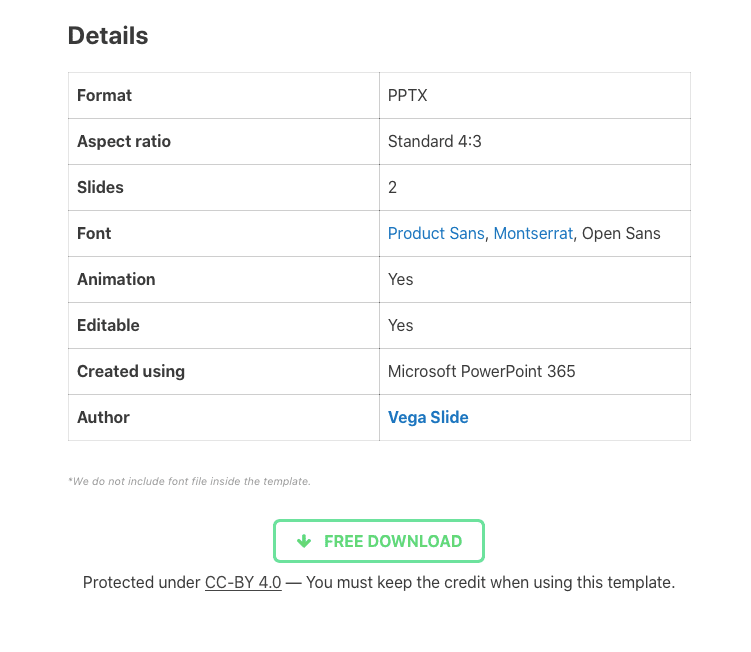The height and width of the screenshot is (652, 751).
Task: Click the Standard 4:3 value cell
Action: (x=535, y=141)
